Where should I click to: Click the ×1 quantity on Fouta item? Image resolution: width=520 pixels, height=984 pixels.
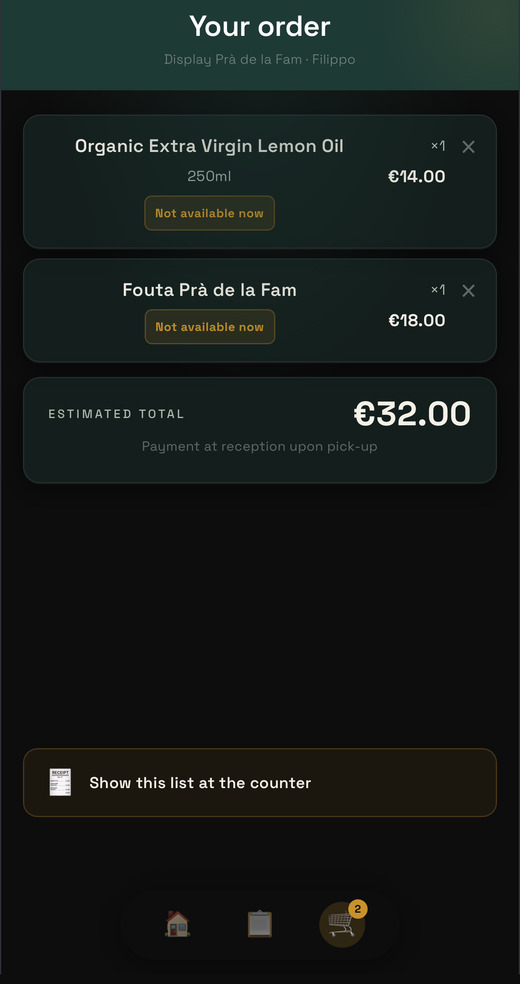pos(438,290)
